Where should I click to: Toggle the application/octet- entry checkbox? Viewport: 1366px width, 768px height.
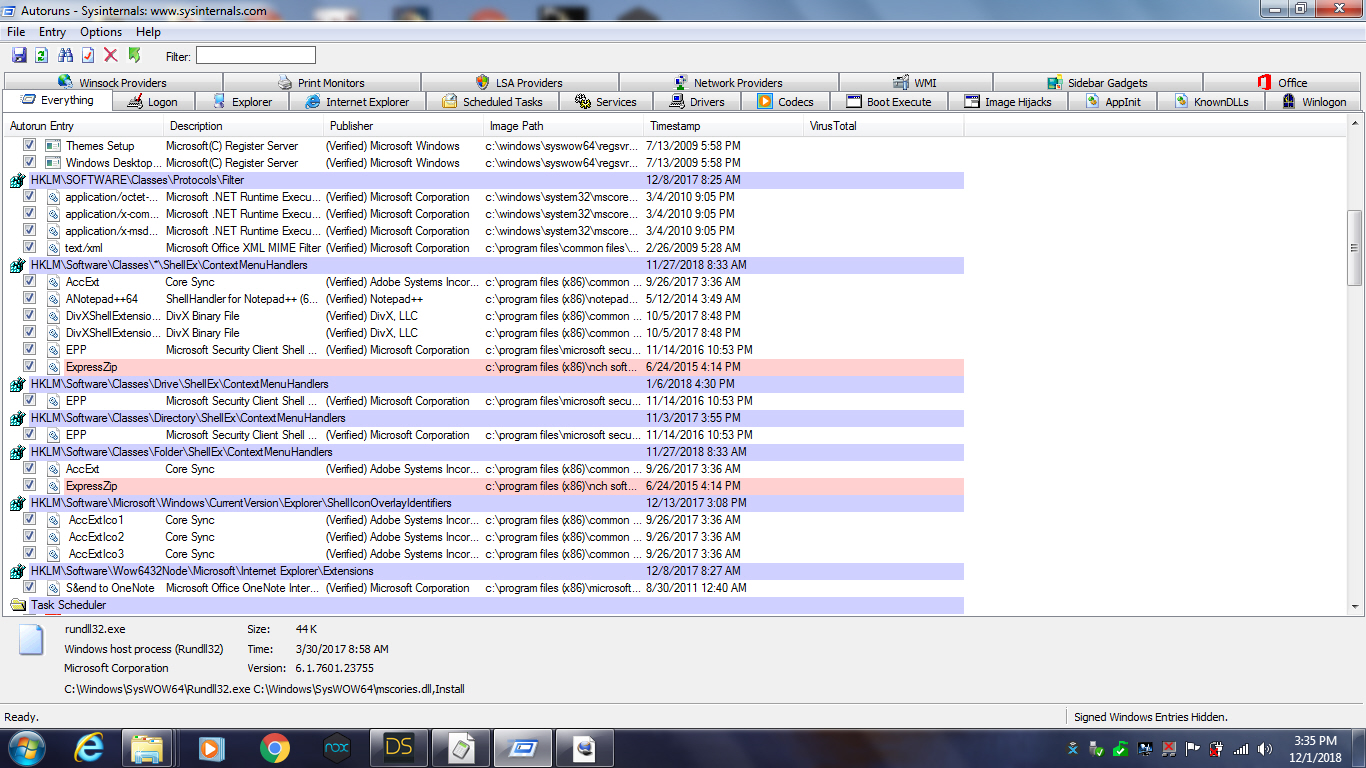[30, 197]
